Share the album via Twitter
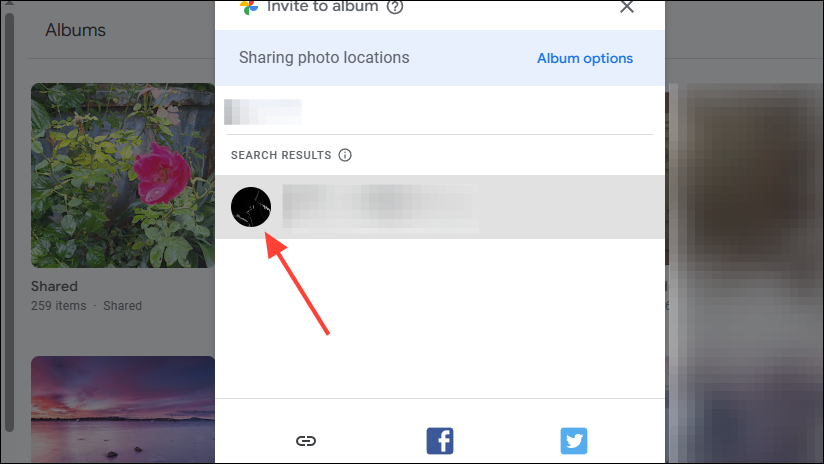The height and width of the screenshot is (464, 824). (x=574, y=440)
